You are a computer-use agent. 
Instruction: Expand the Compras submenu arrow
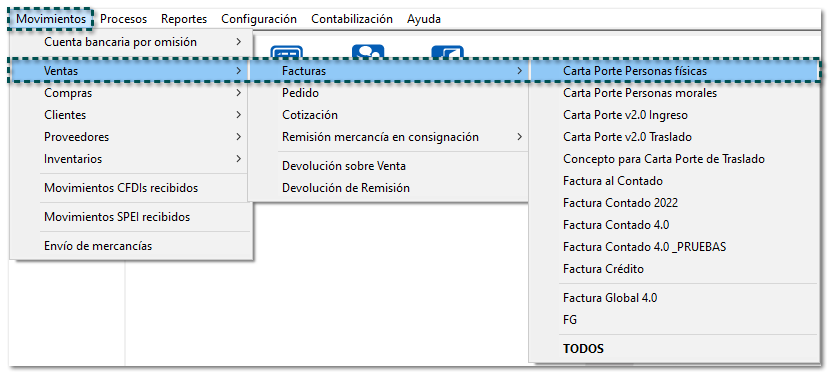239,93
